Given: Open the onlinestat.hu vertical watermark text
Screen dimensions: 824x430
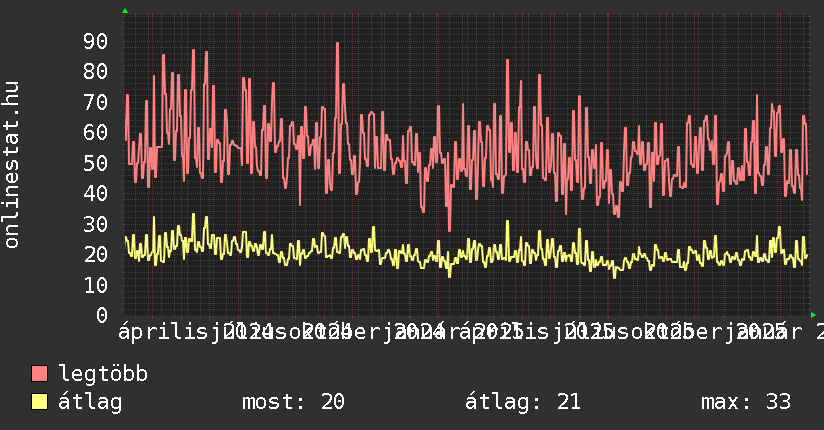Looking at the screenshot, I should [x=12, y=165].
